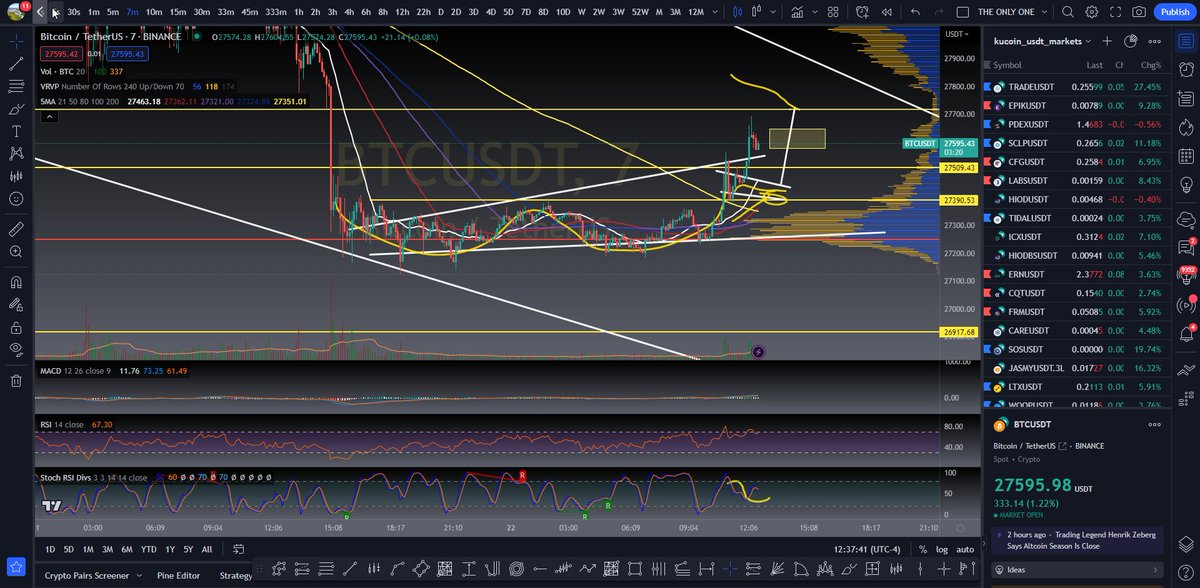The image size is (1200, 588).
Task: Enter fullscreen mode
Action: [x=1116, y=12]
